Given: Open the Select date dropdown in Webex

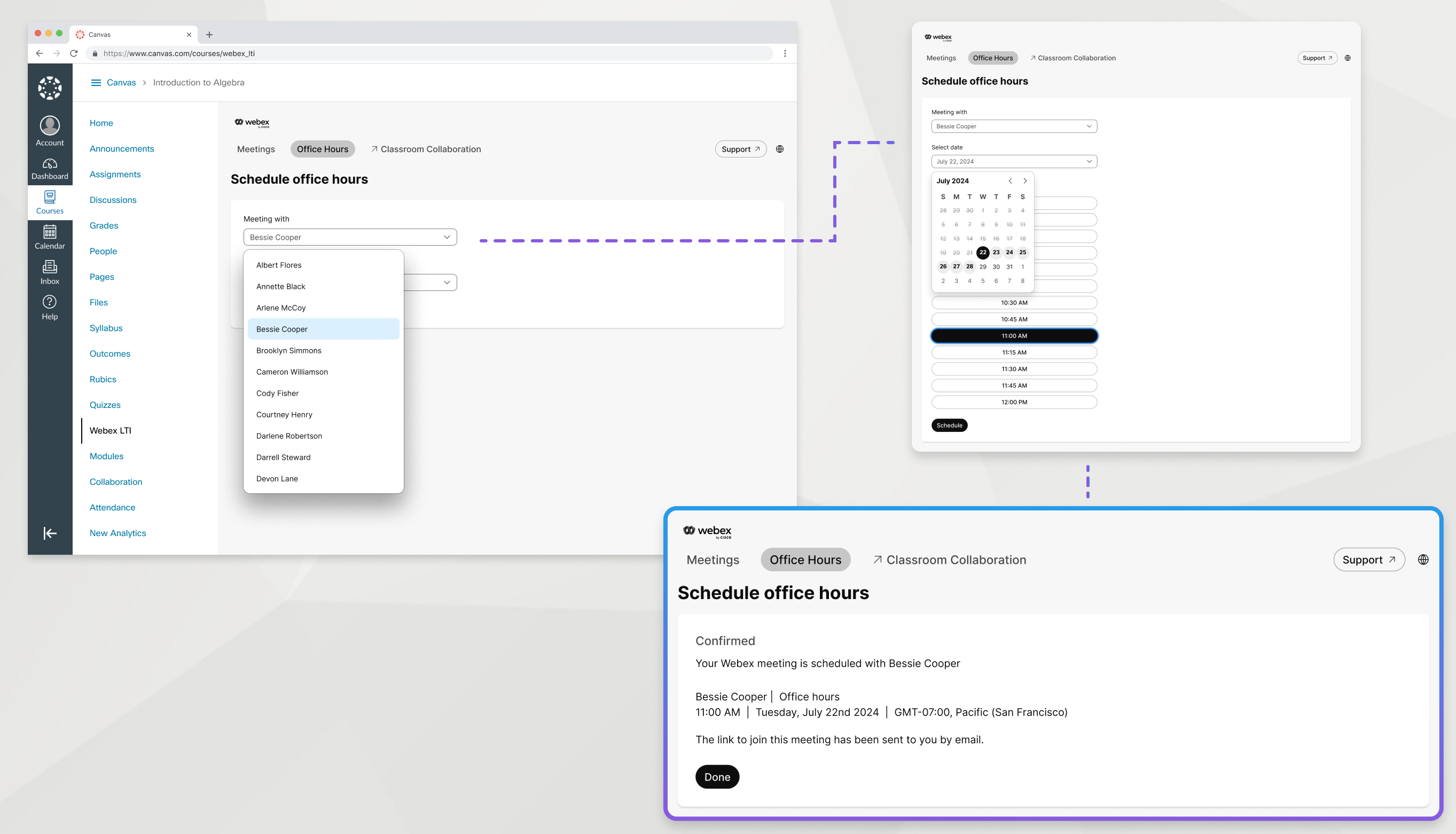Looking at the screenshot, I should [1012, 161].
